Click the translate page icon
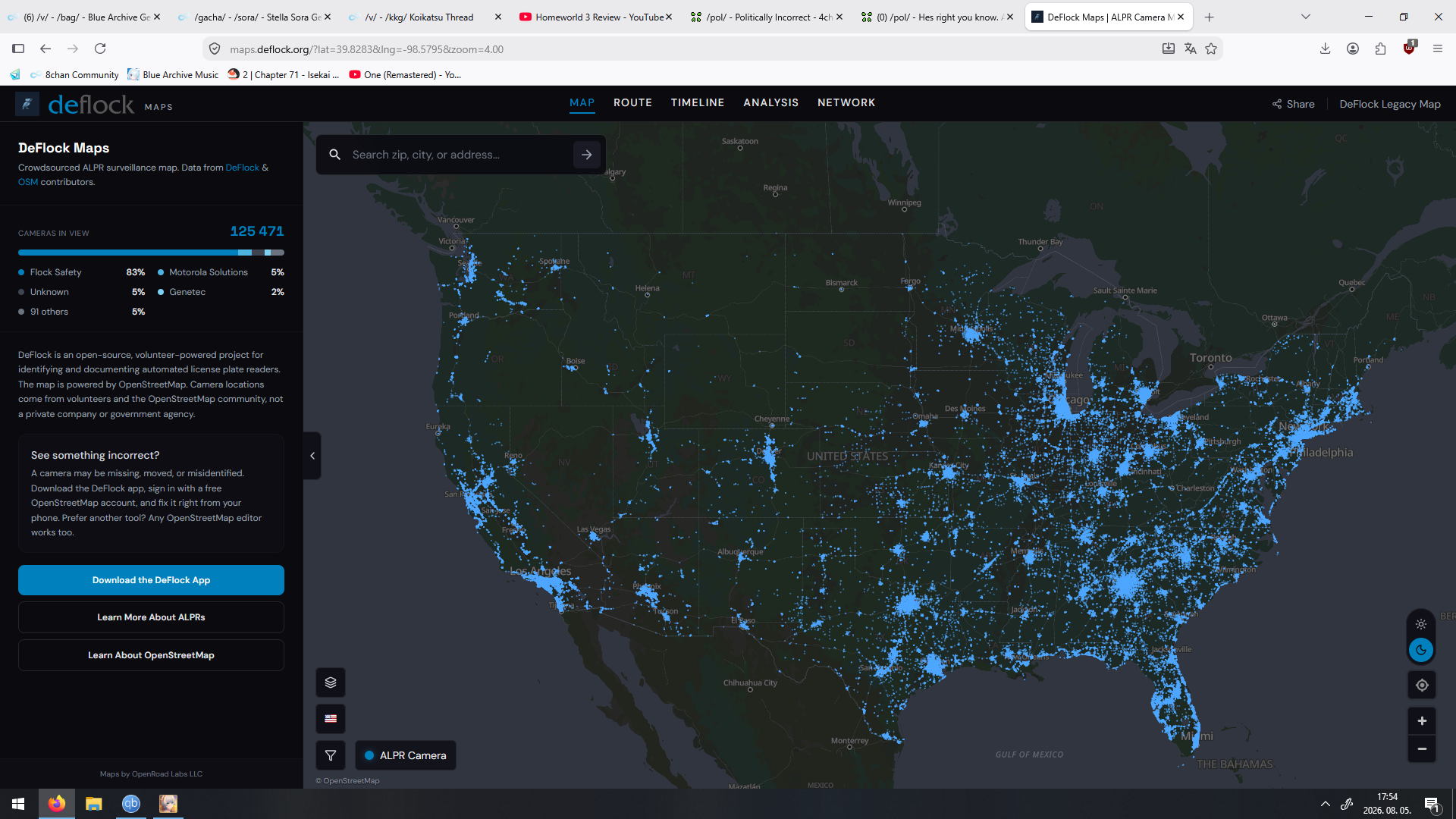This screenshot has height=819, width=1456. [x=1190, y=49]
